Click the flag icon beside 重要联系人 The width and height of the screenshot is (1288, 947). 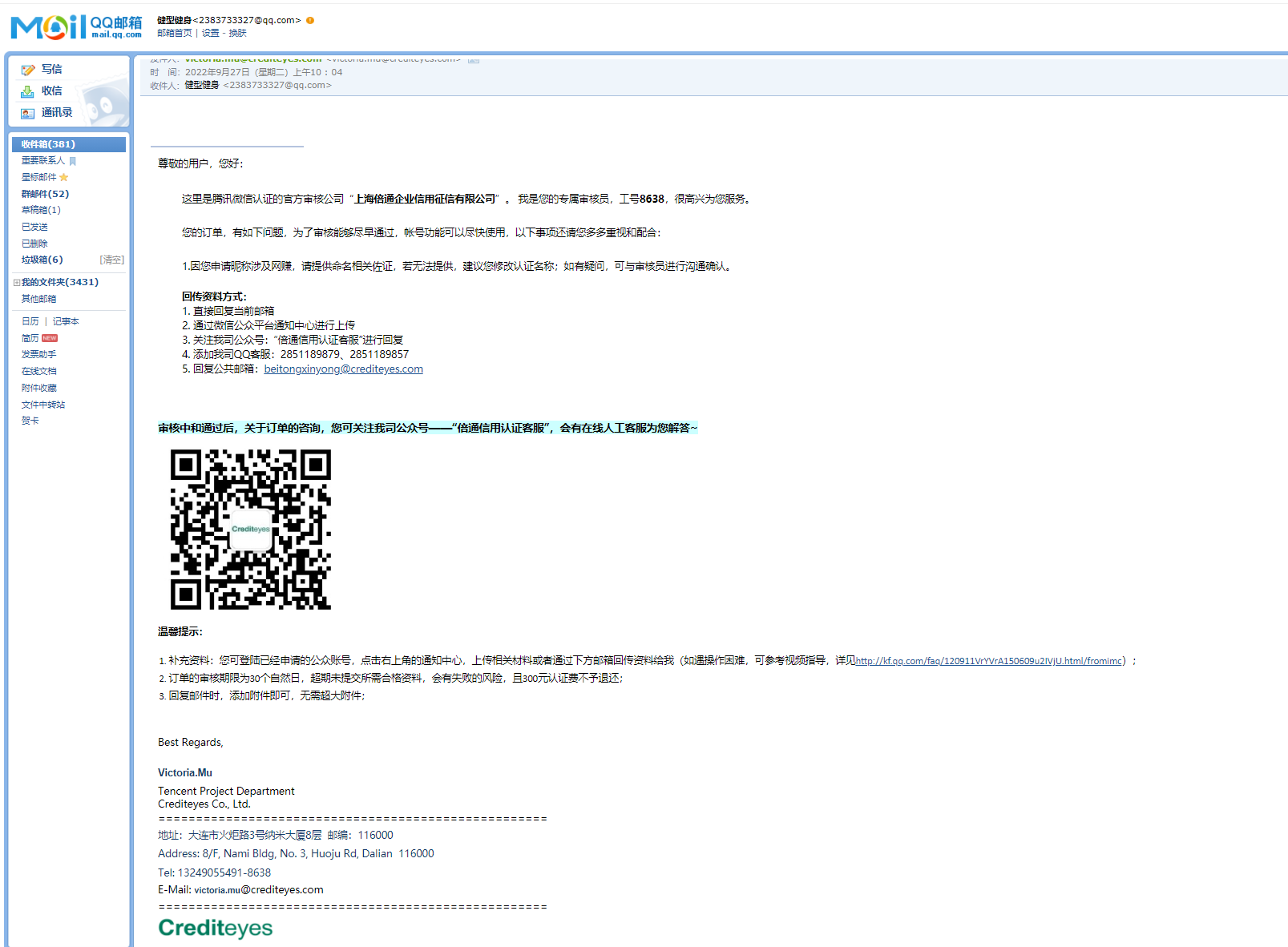[x=73, y=161]
